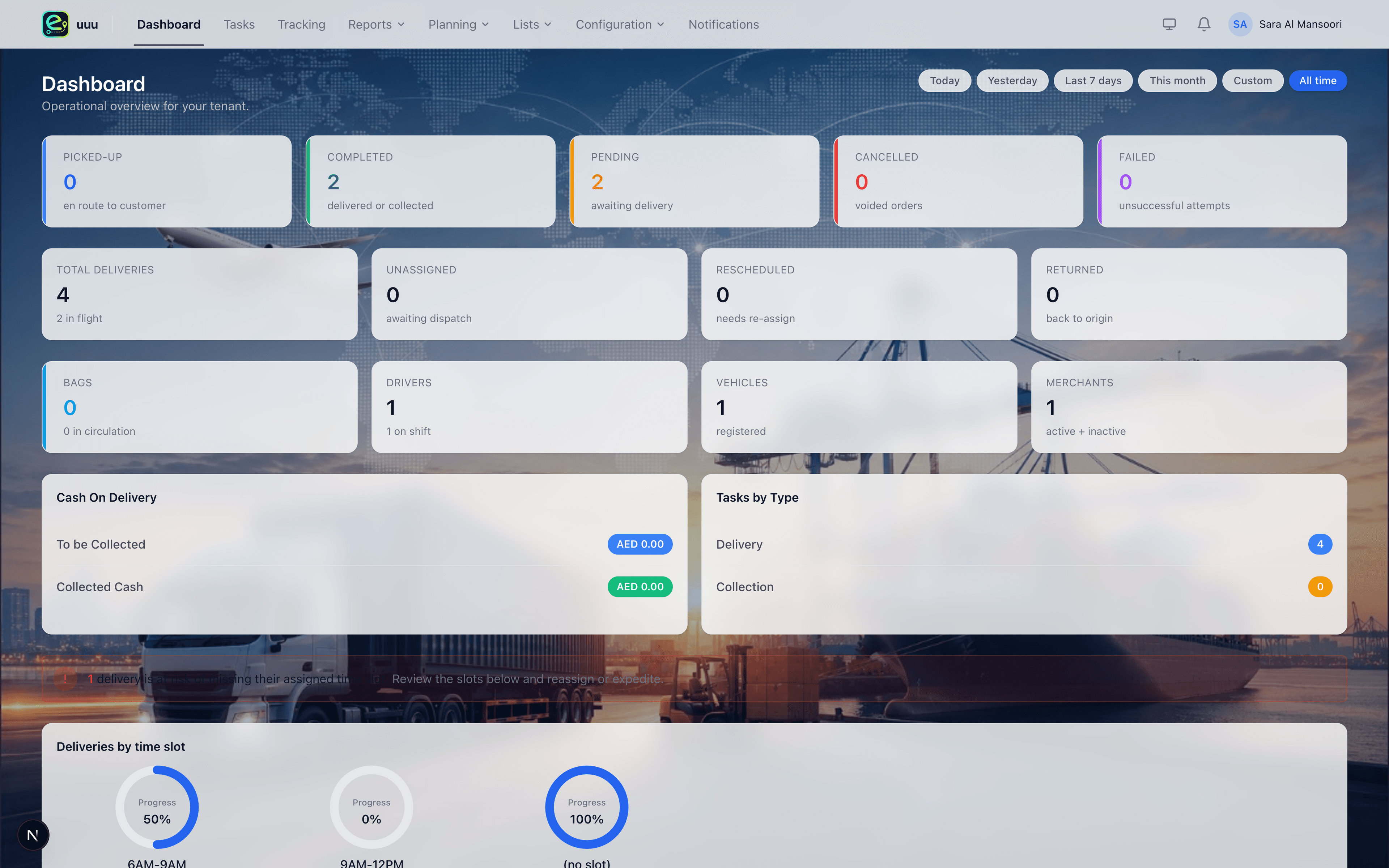Click the SA user avatar

pyautogui.click(x=1240, y=24)
